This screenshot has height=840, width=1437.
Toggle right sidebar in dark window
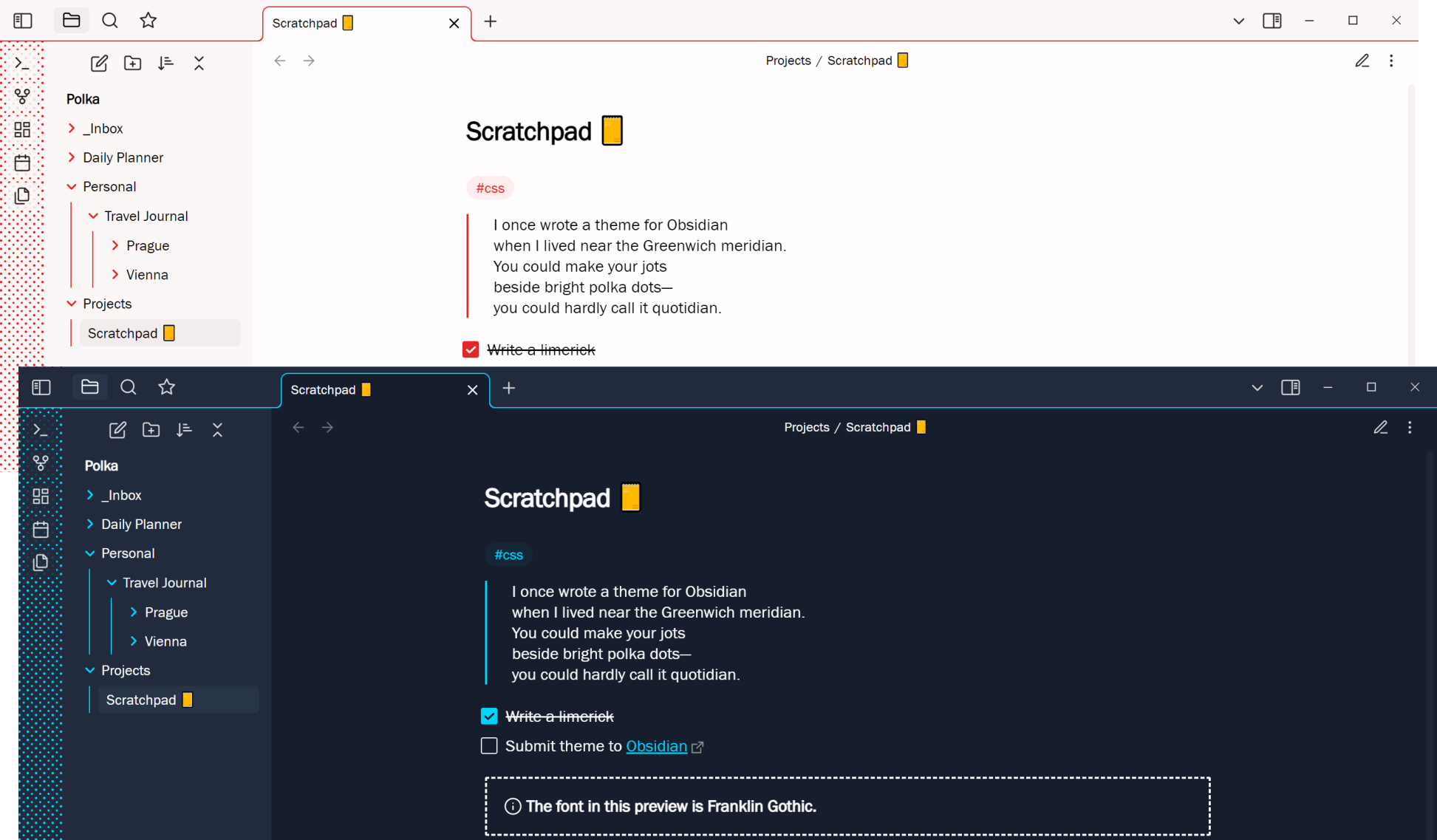coord(1291,387)
